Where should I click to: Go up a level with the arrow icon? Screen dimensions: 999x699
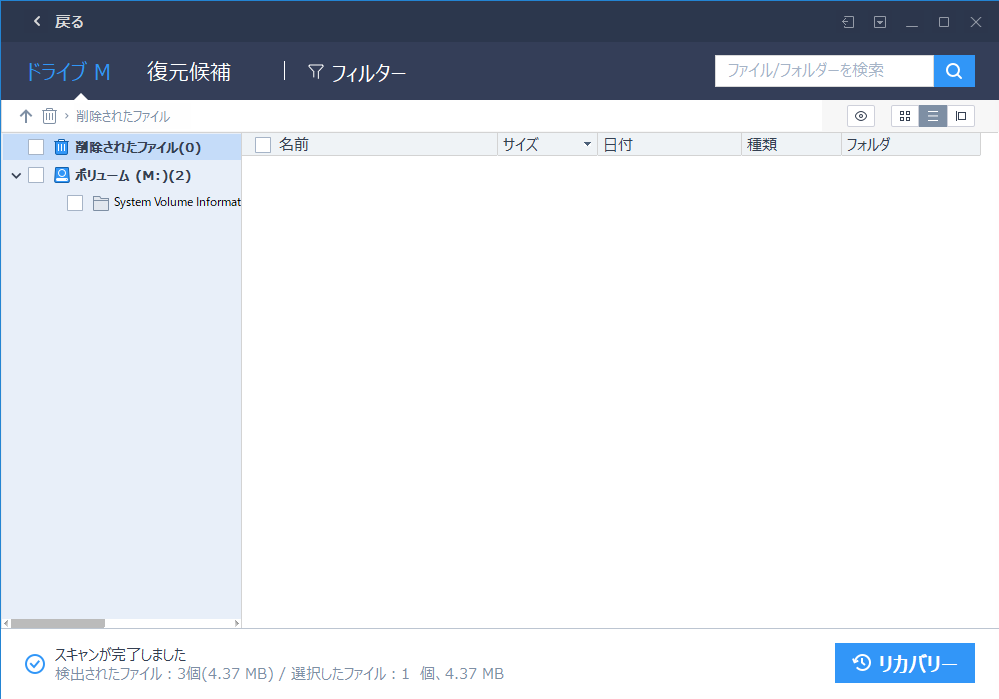pos(25,116)
